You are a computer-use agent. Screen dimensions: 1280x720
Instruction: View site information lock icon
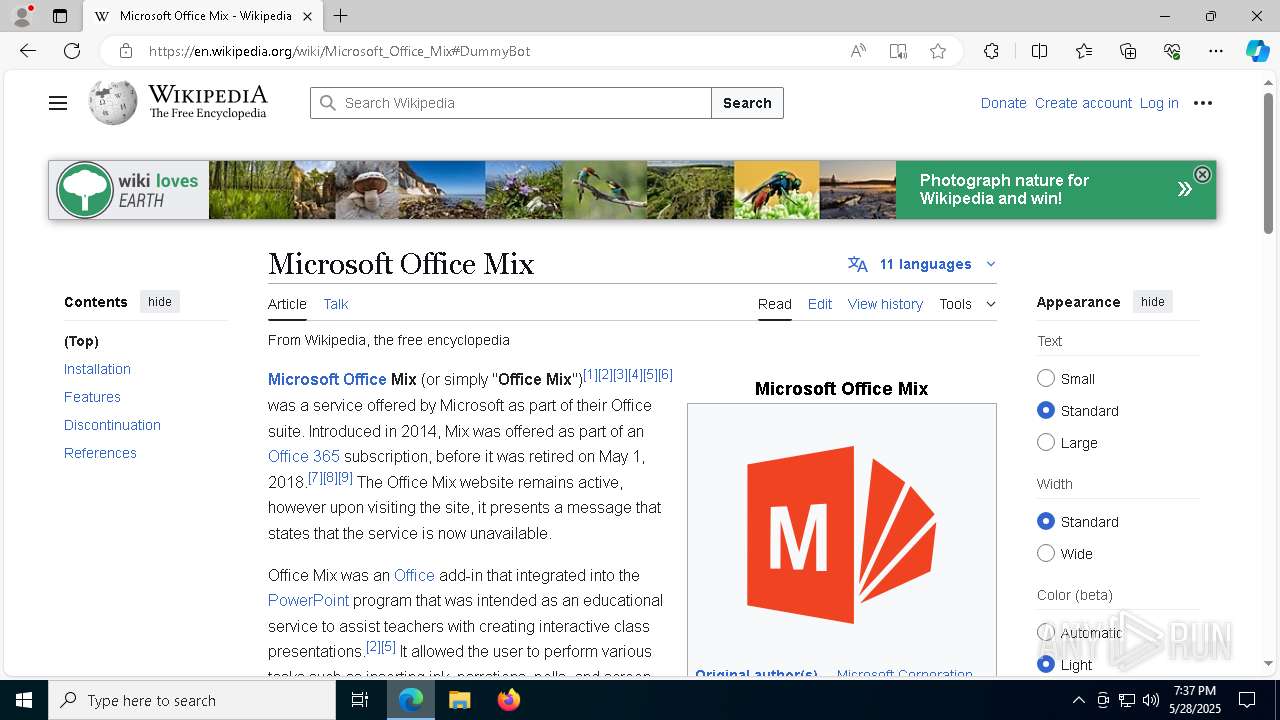click(x=126, y=51)
